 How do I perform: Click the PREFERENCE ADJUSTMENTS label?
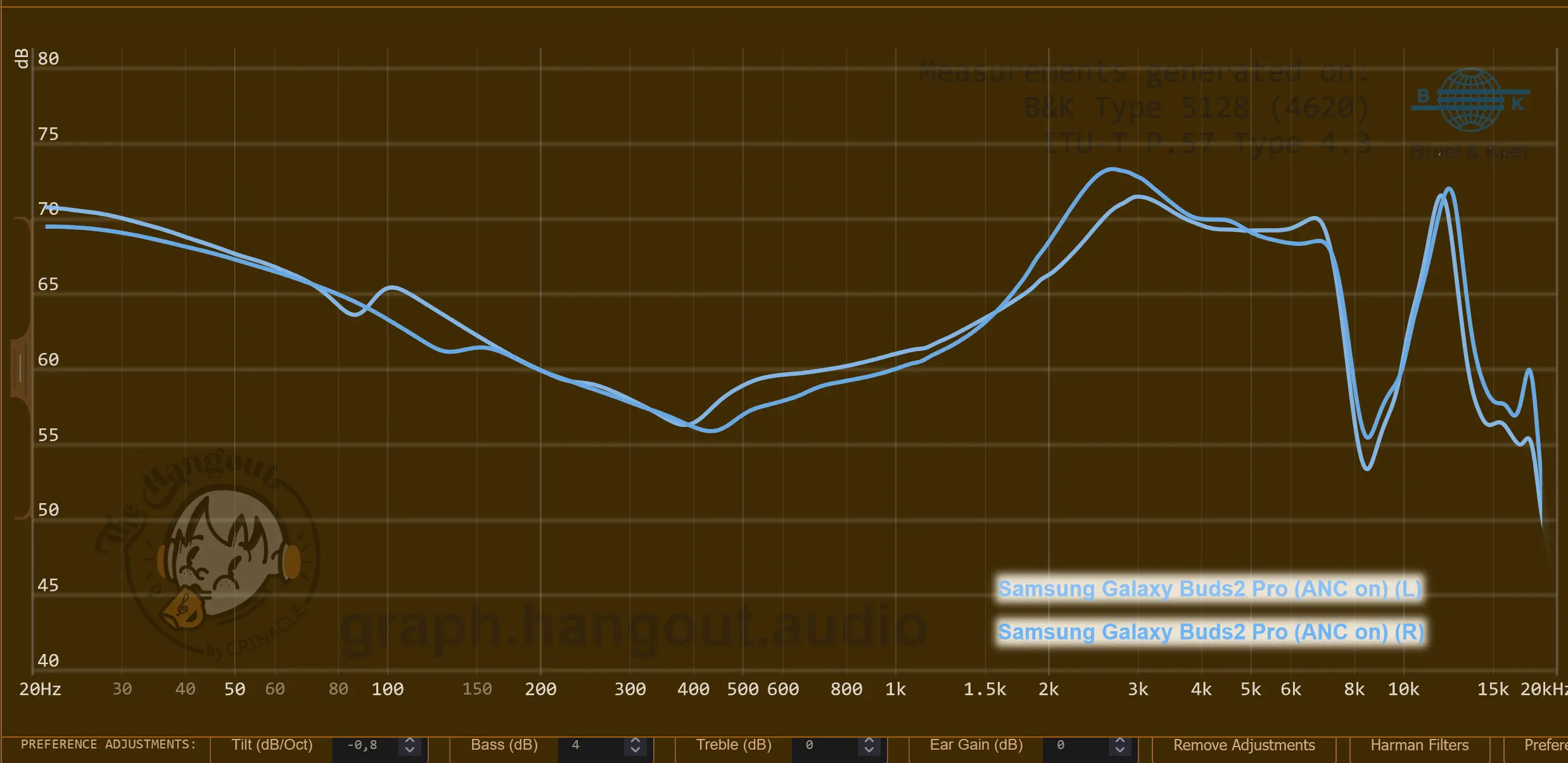108,745
